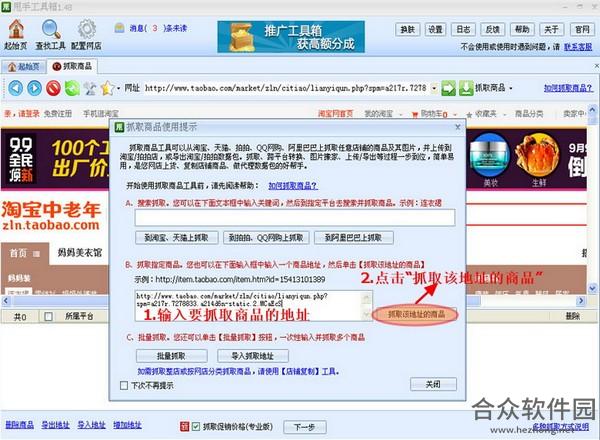Click the 删除商品 link
This screenshot has height=440, width=600.
click(x=19, y=425)
